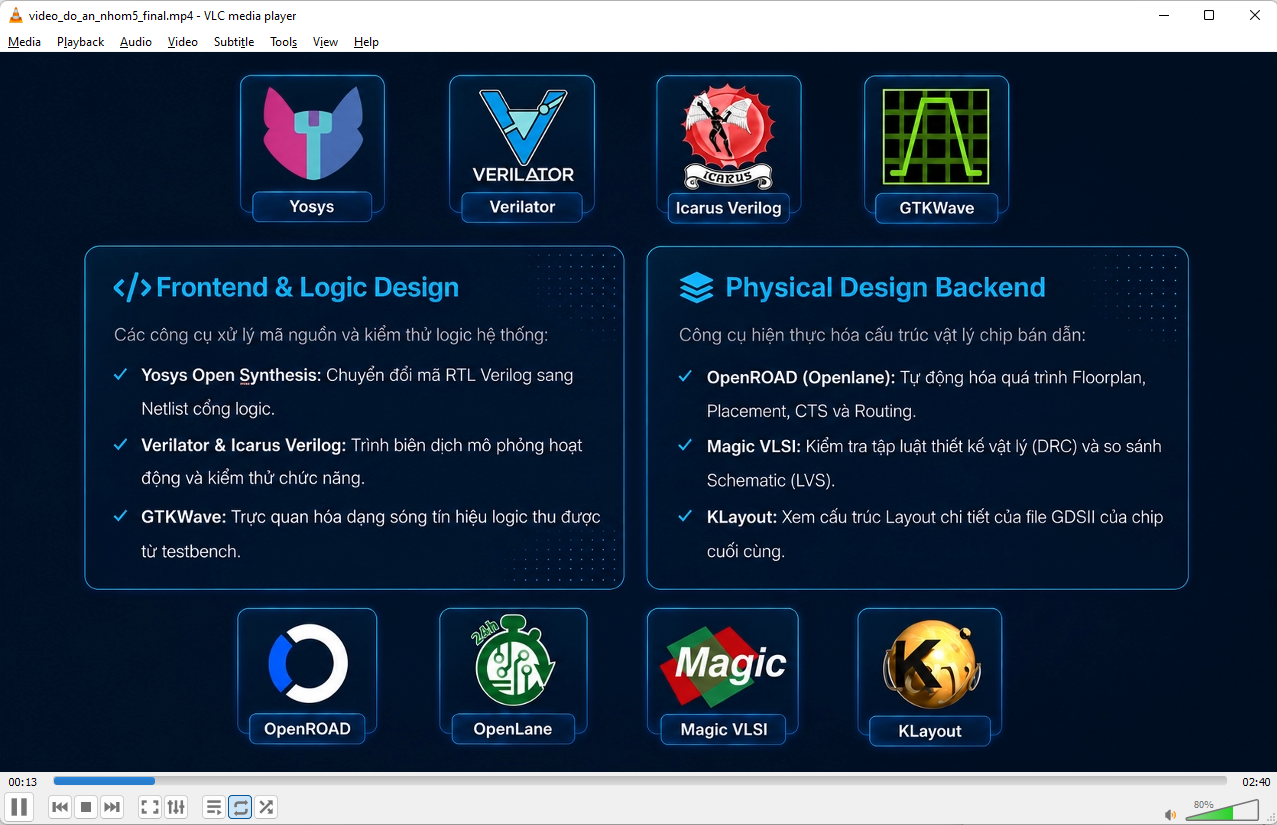Click the Frontend & Logic Design heading
1277x825 pixels.
point(308,288)
